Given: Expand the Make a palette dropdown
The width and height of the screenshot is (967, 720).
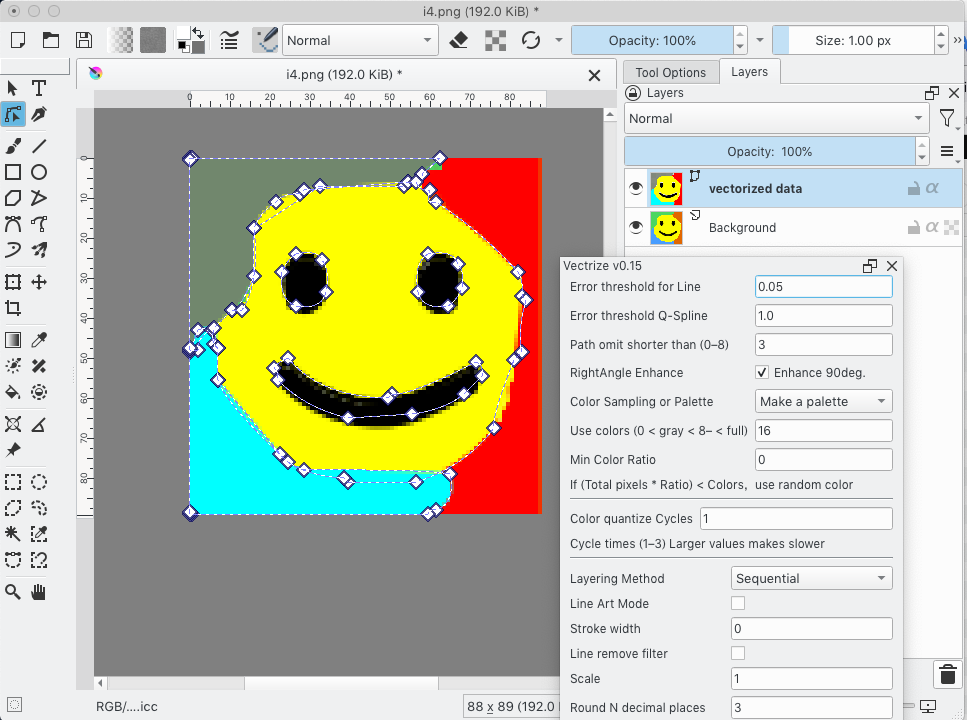Looking at the screenshot, I should pos(823,401).
